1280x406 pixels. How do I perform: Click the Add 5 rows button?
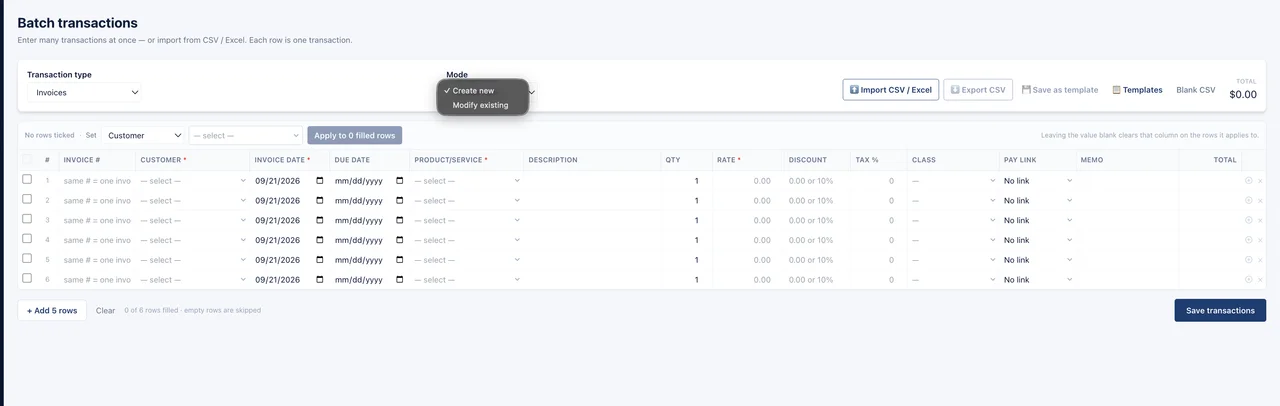tap(52, 311)
